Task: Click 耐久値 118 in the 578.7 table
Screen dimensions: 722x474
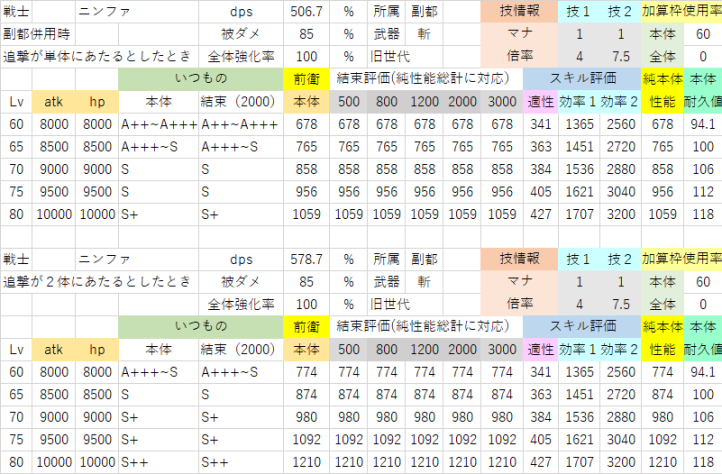Action: click(703, 462)
